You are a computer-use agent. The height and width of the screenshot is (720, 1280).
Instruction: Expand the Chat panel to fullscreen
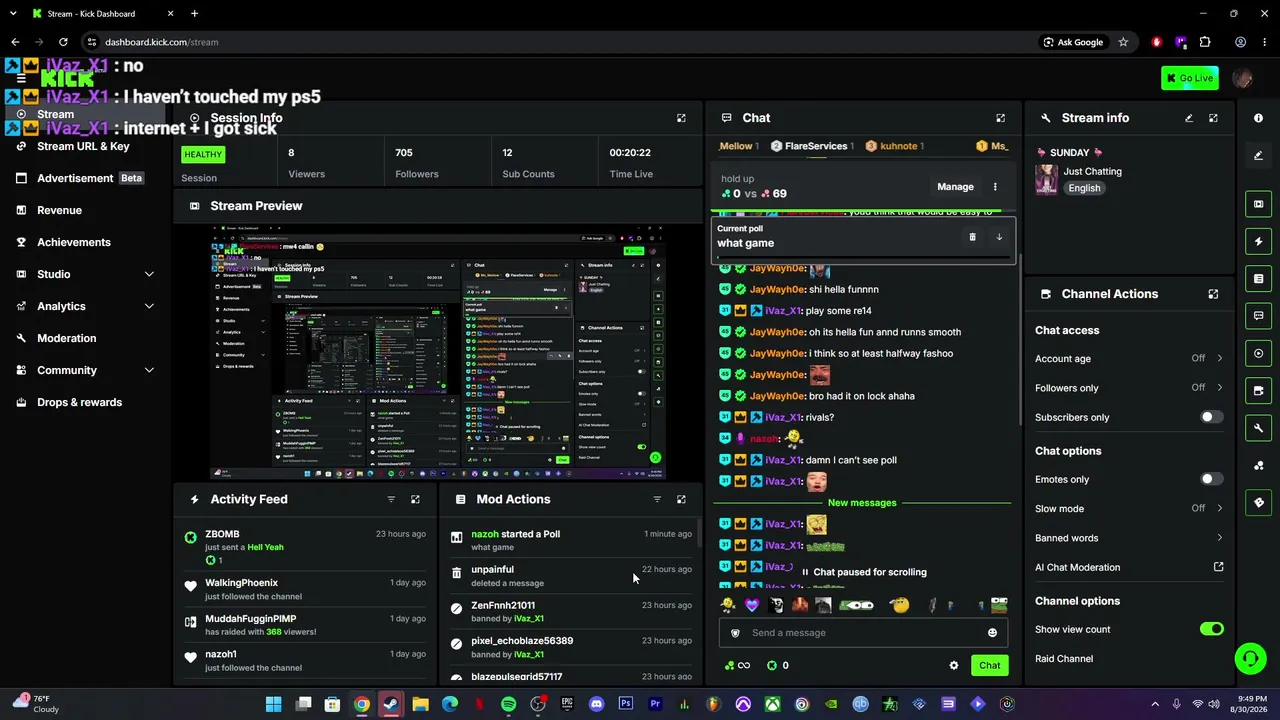[1000, 118]
